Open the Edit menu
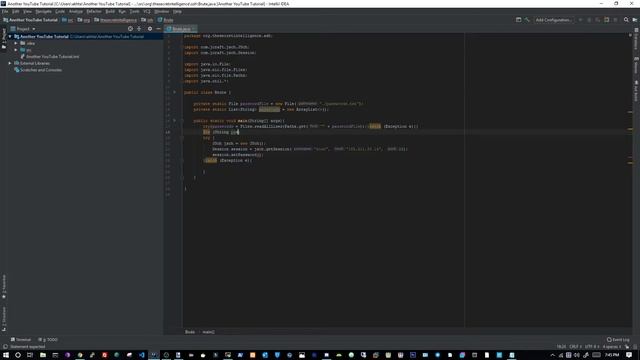This screenshot has width=640, height=360. 16,11
